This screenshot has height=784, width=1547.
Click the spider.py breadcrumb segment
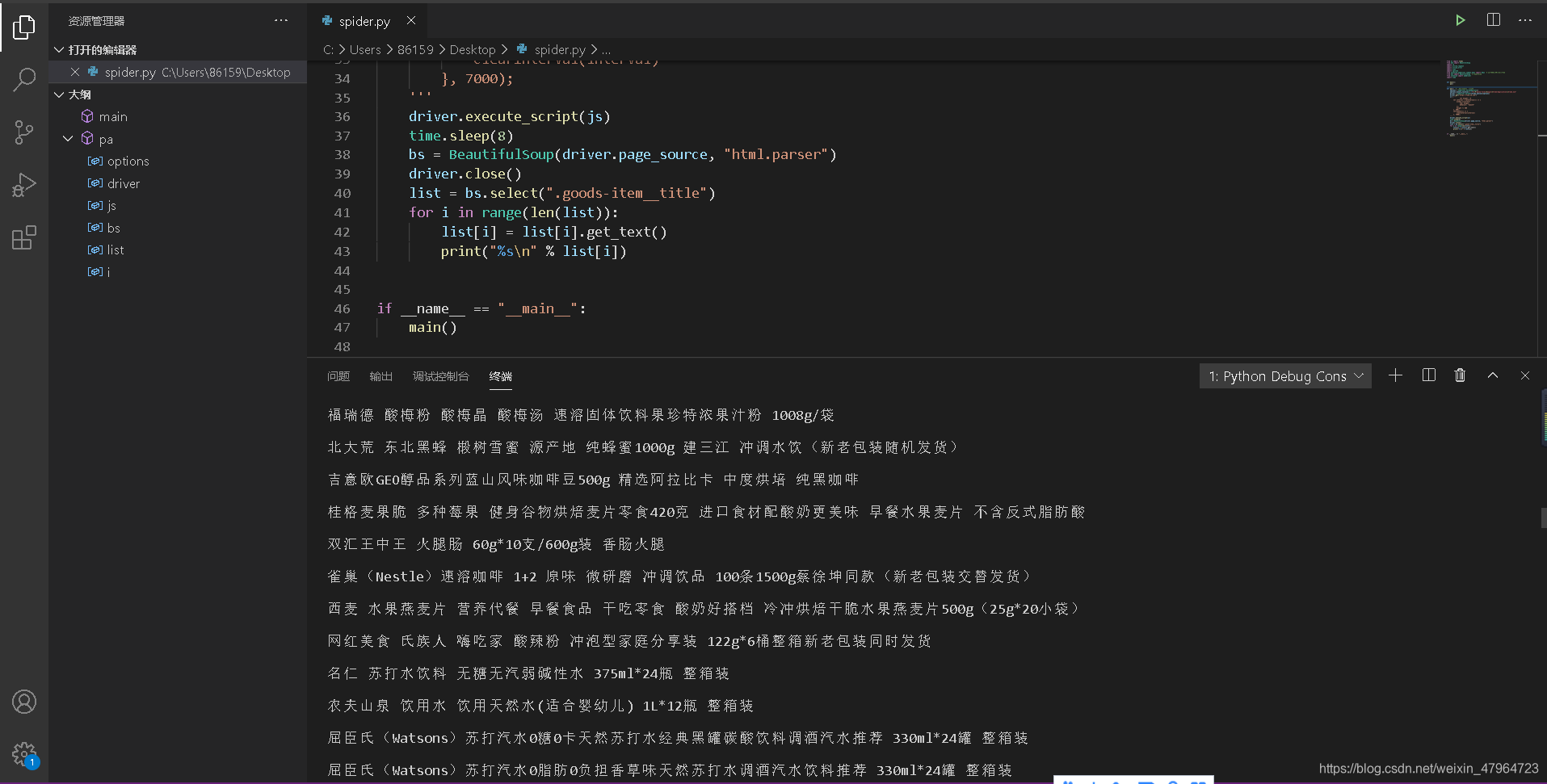click(x=560, y=50)
